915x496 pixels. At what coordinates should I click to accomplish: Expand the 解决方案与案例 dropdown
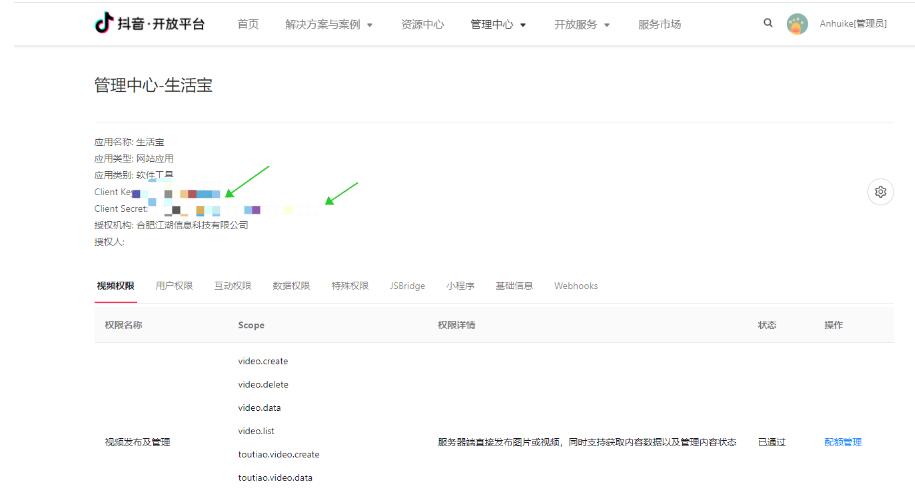pyautogui.click(x=329, y=25)
